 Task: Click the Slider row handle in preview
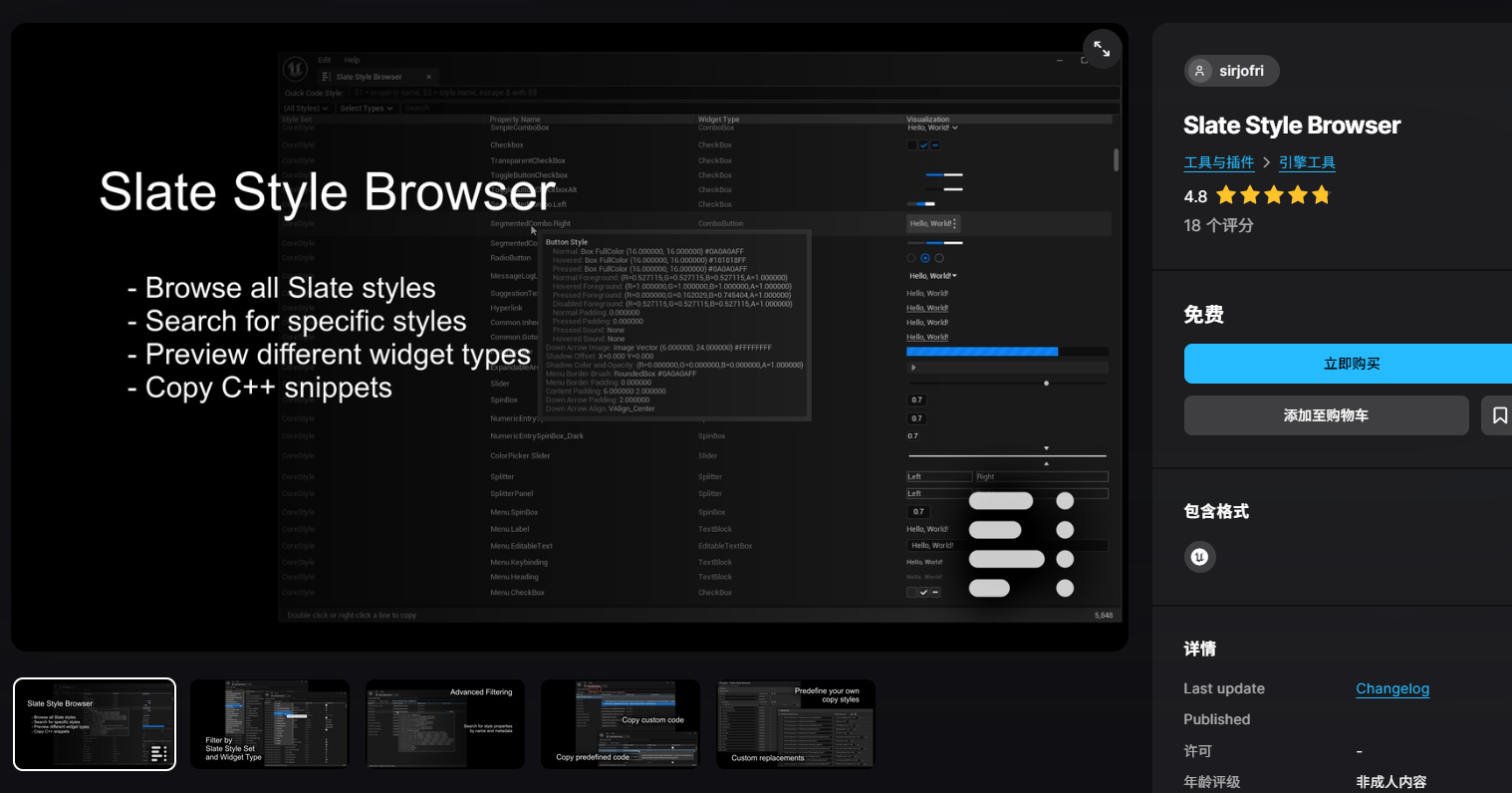pos(1046,384)
